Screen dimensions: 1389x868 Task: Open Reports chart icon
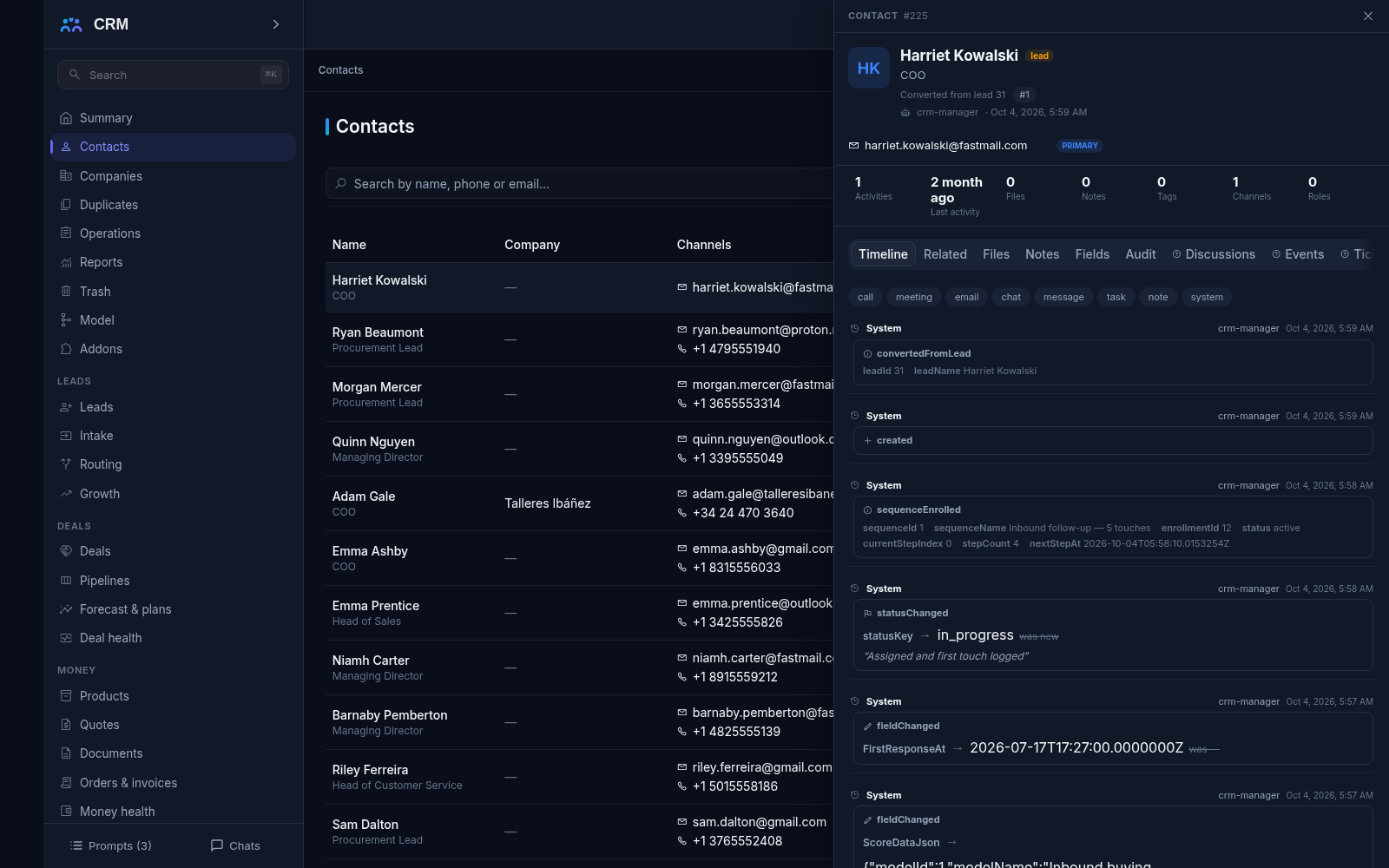click(x=66, y=262)
